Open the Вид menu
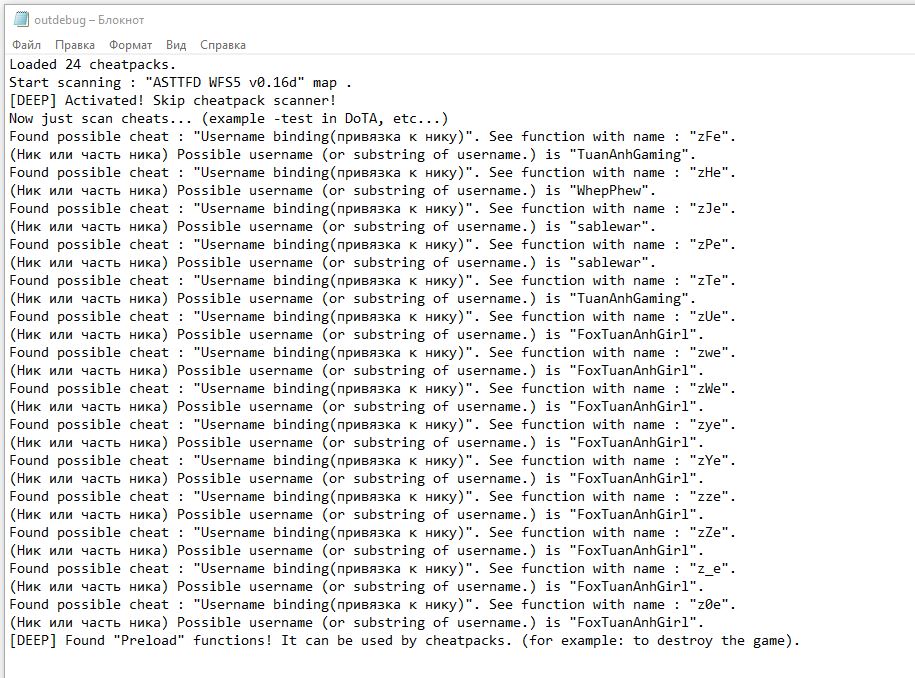The width and height of the screenshot is (915, 678). [176, 45]
